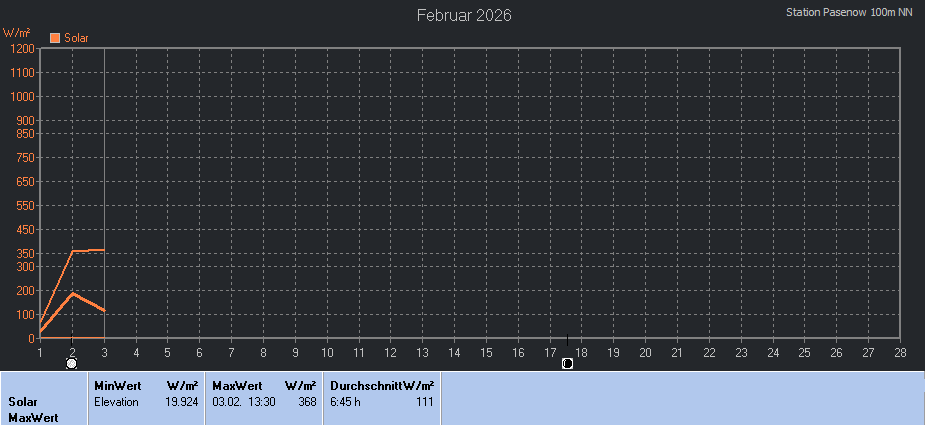Click the orange Solar legend square
The height and width of the screenshot is (425, 925).
(55, 38)
